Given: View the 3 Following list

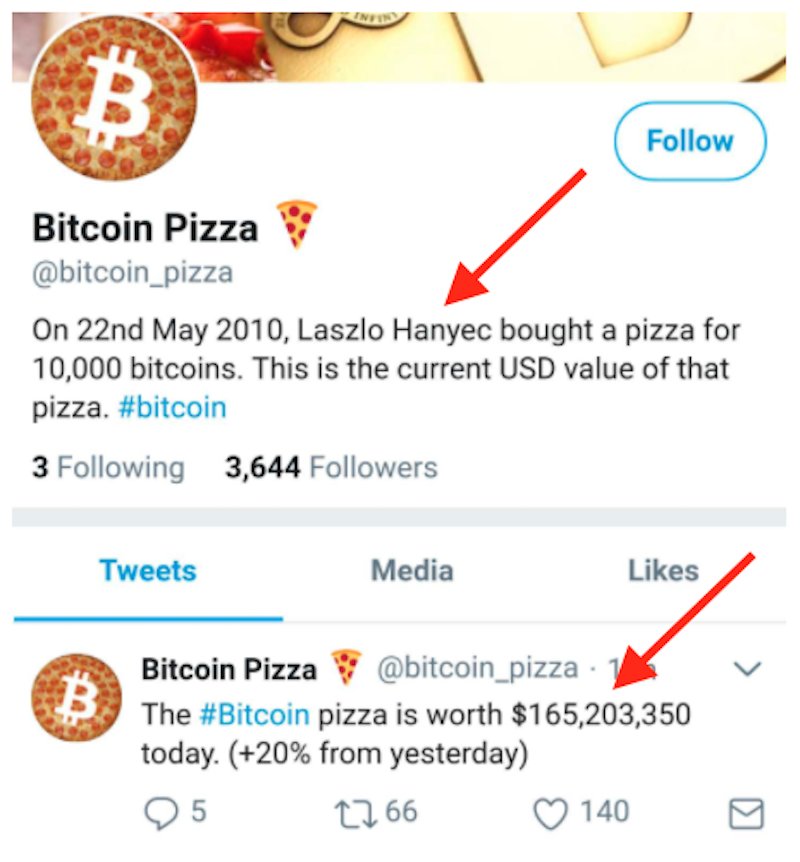Looking at the screenshot, I should tap(108, 467).
